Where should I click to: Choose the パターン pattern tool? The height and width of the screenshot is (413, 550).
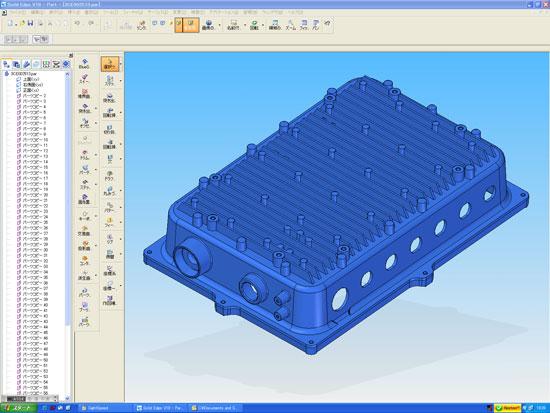[110, 207]
